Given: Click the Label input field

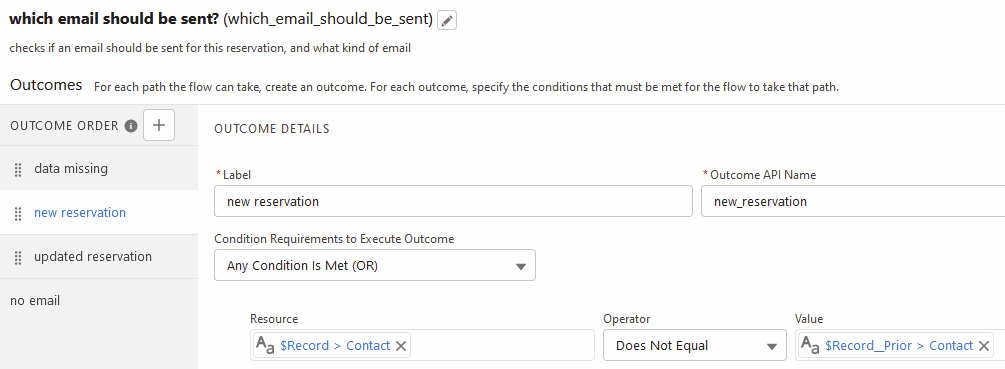Looking at the screenshot, I should pyautogui.click(x=453, y=201).
